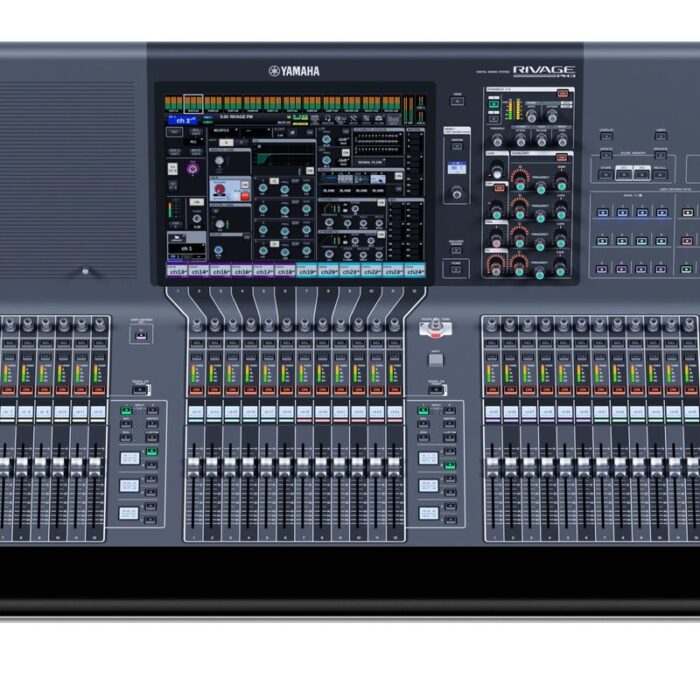
Task: Tap the purple user defined key beside the left bay
Action: [141, 335]
